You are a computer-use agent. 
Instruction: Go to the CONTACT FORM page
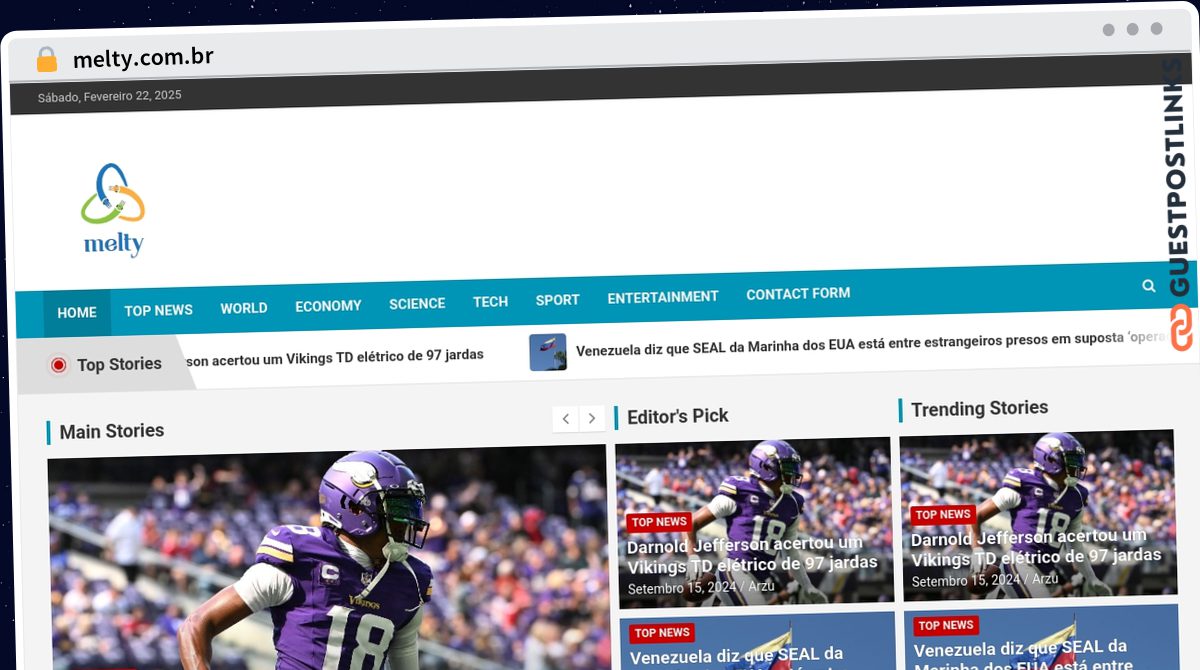click(x=798, y=294)
